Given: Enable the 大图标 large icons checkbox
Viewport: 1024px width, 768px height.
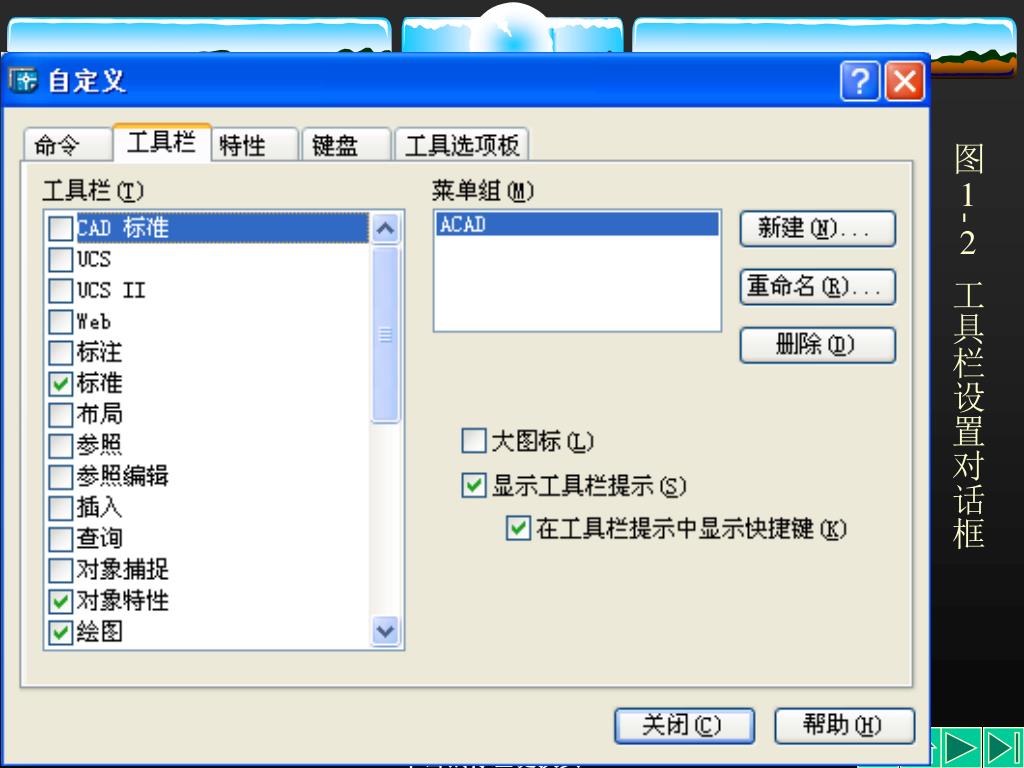Looking at the screenshot, I should tap(473, 441).
